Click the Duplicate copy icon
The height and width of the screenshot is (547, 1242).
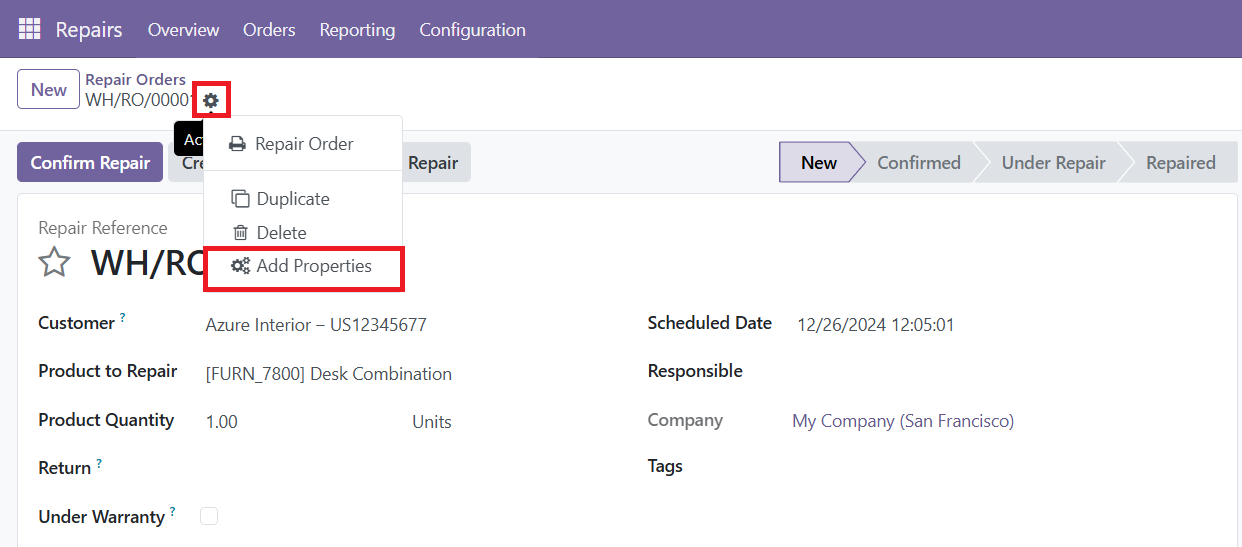click(x=240, y=199)
